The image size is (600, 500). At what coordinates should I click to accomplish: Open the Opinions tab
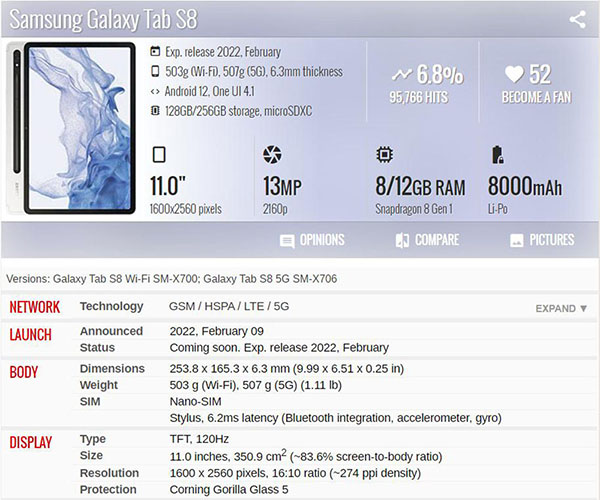[x=312, y=240]
